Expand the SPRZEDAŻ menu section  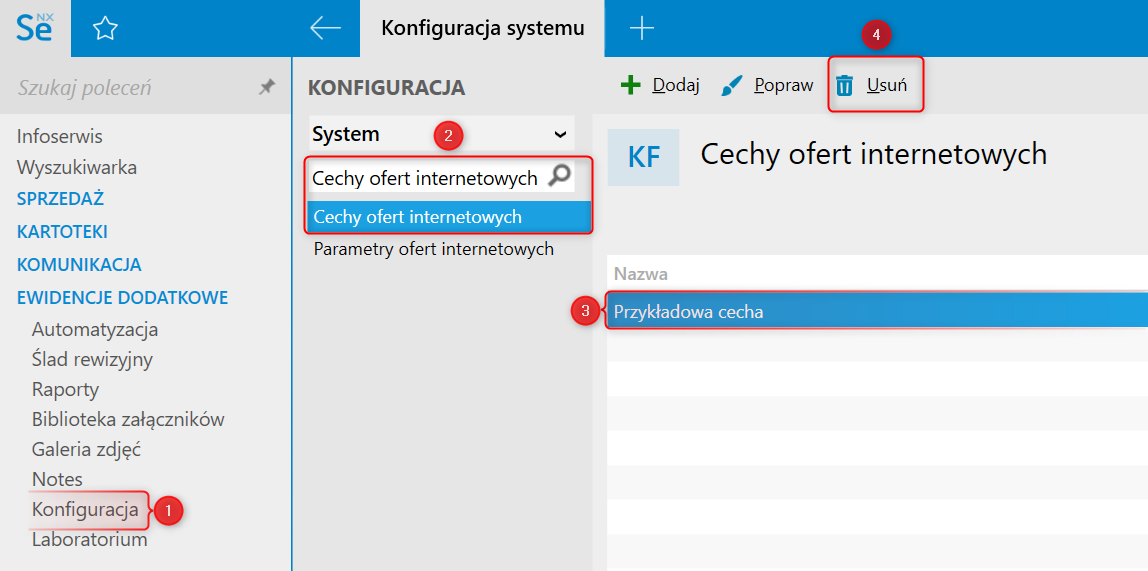click(x=60, y=199)
